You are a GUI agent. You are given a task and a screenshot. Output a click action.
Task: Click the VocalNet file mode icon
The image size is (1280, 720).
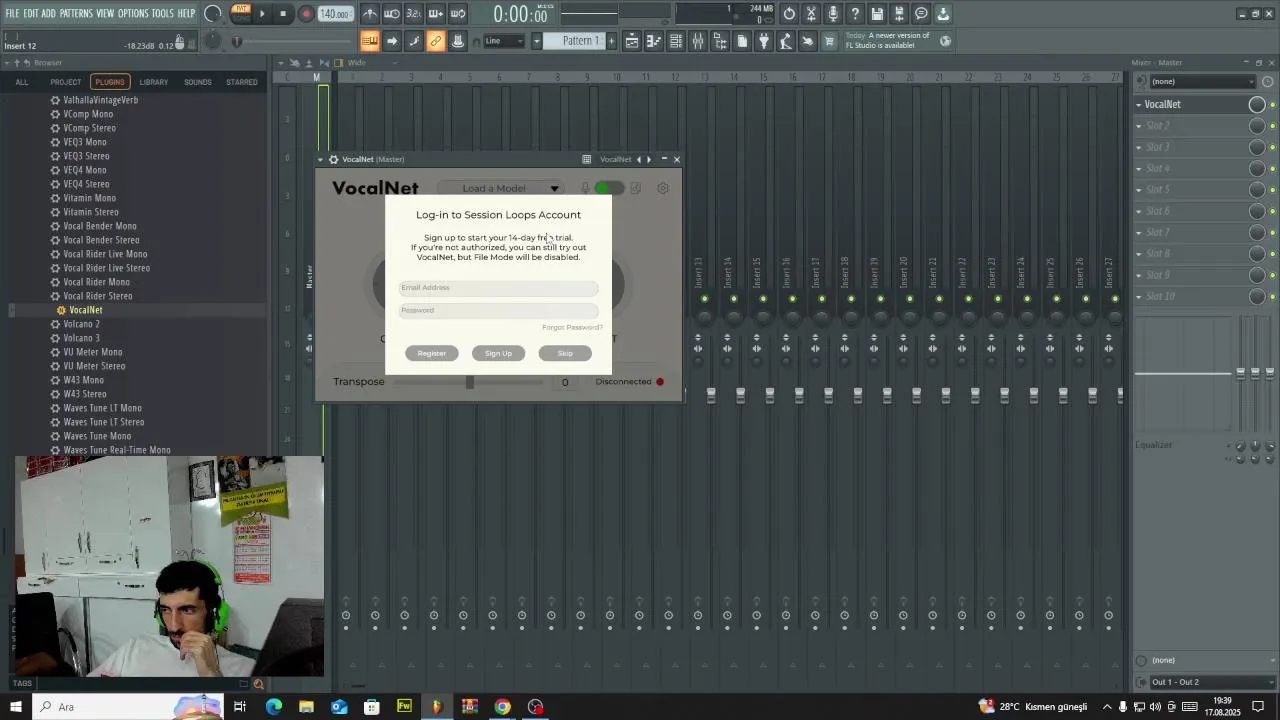coord(635,188)
